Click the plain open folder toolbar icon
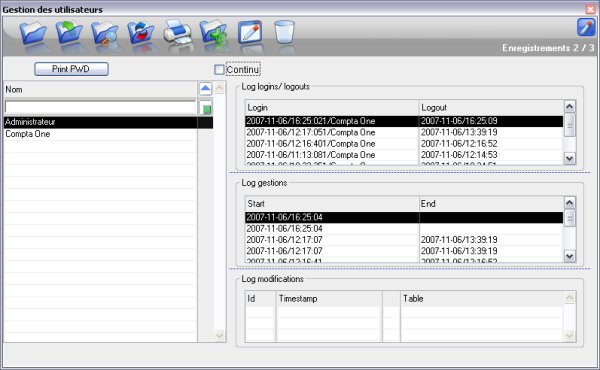 (33, 33)
